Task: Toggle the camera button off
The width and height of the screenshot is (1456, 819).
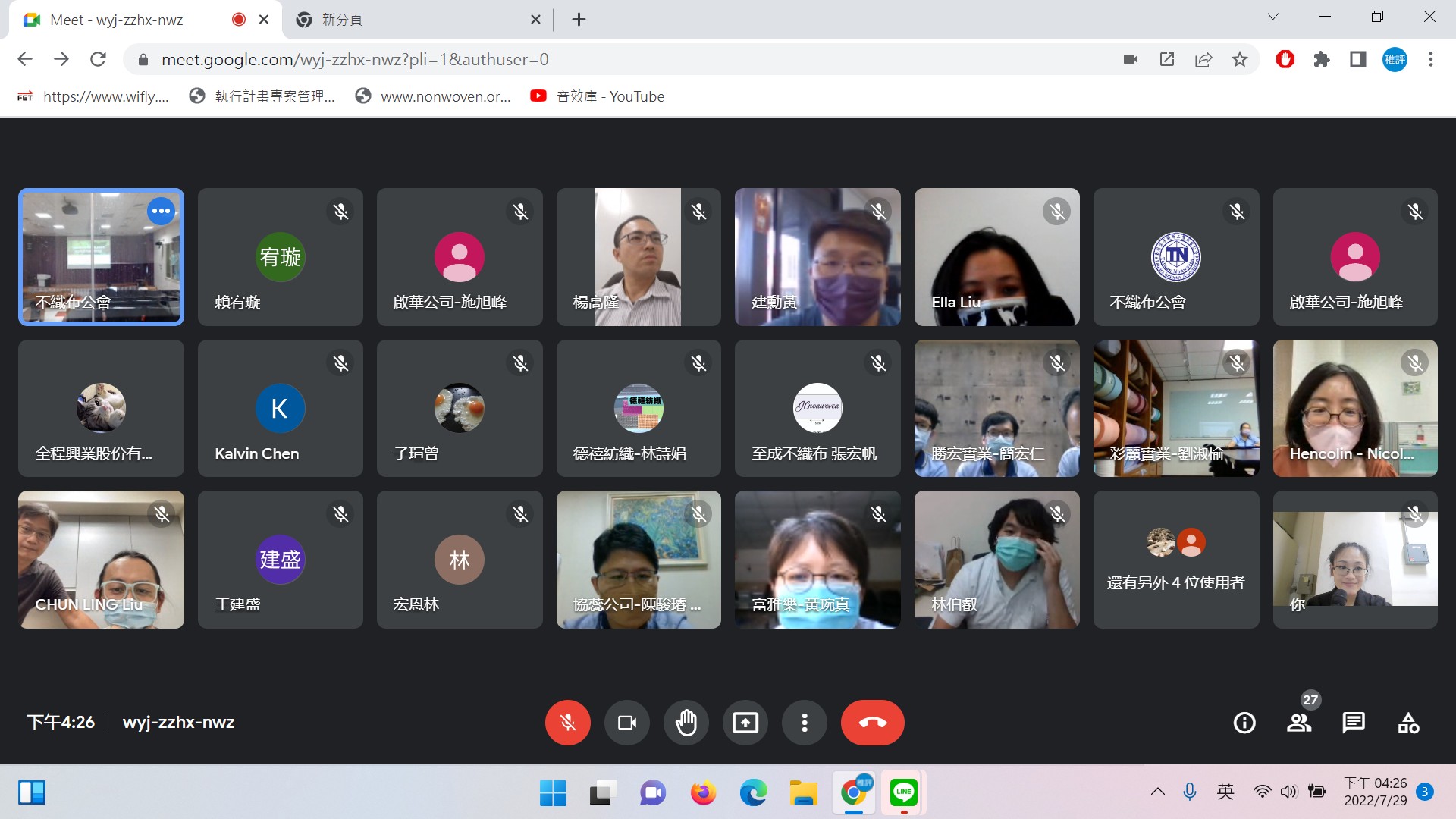Action: (x=627, y=723)
